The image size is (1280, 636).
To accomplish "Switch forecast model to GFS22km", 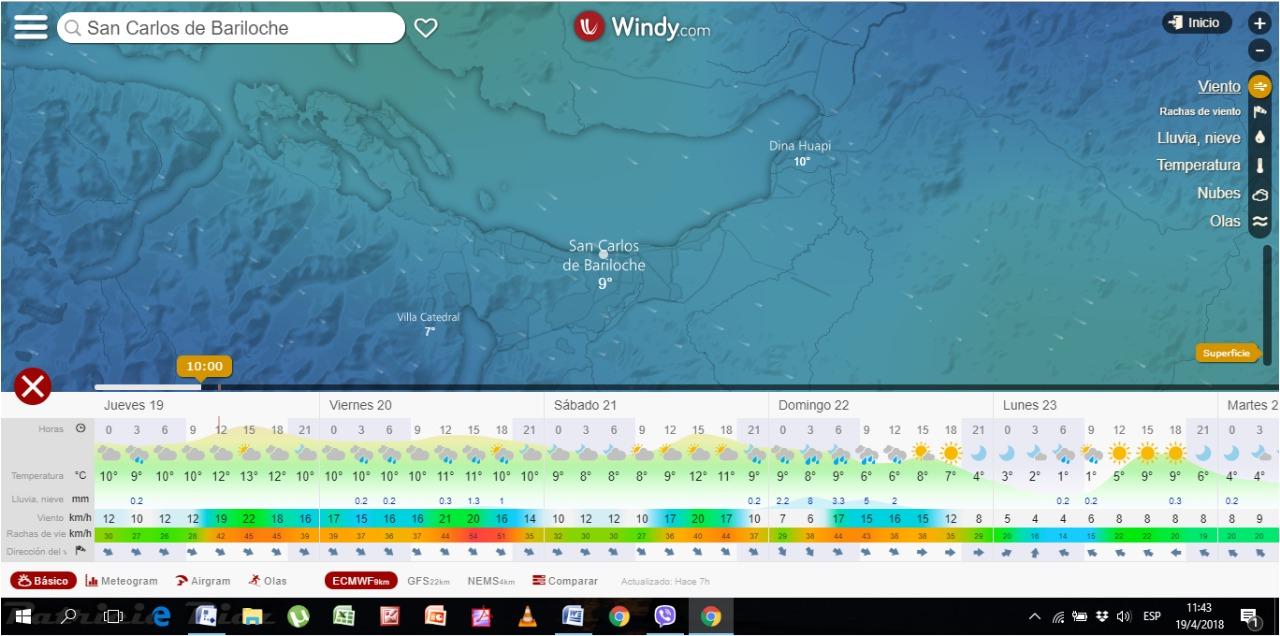I will click(x=428, y=580).
